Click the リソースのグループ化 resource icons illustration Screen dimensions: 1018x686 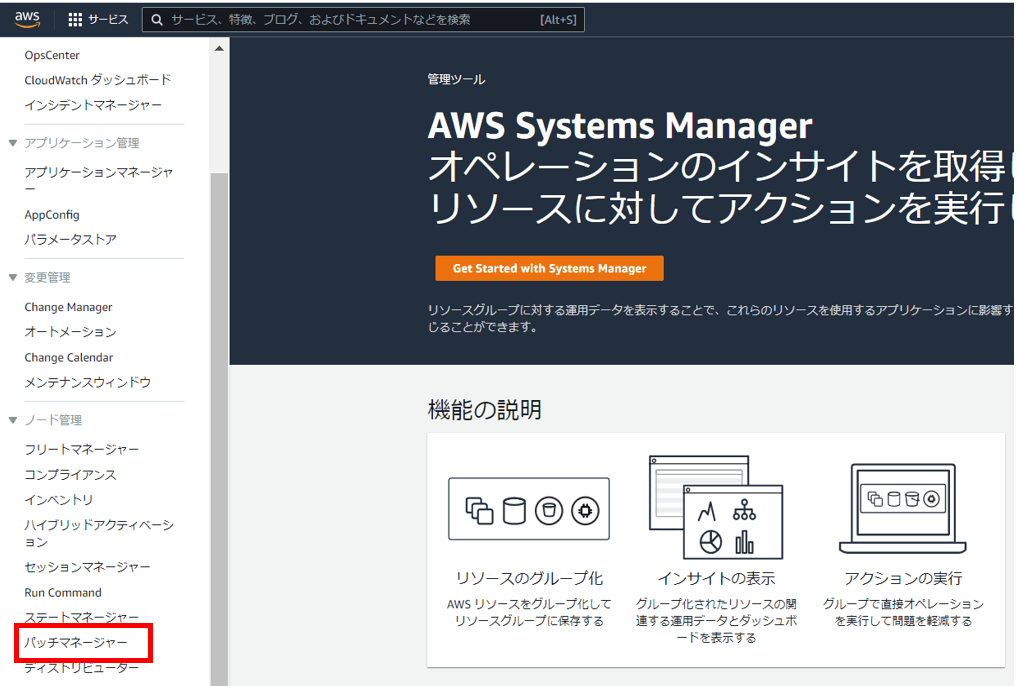click(528, 509)
